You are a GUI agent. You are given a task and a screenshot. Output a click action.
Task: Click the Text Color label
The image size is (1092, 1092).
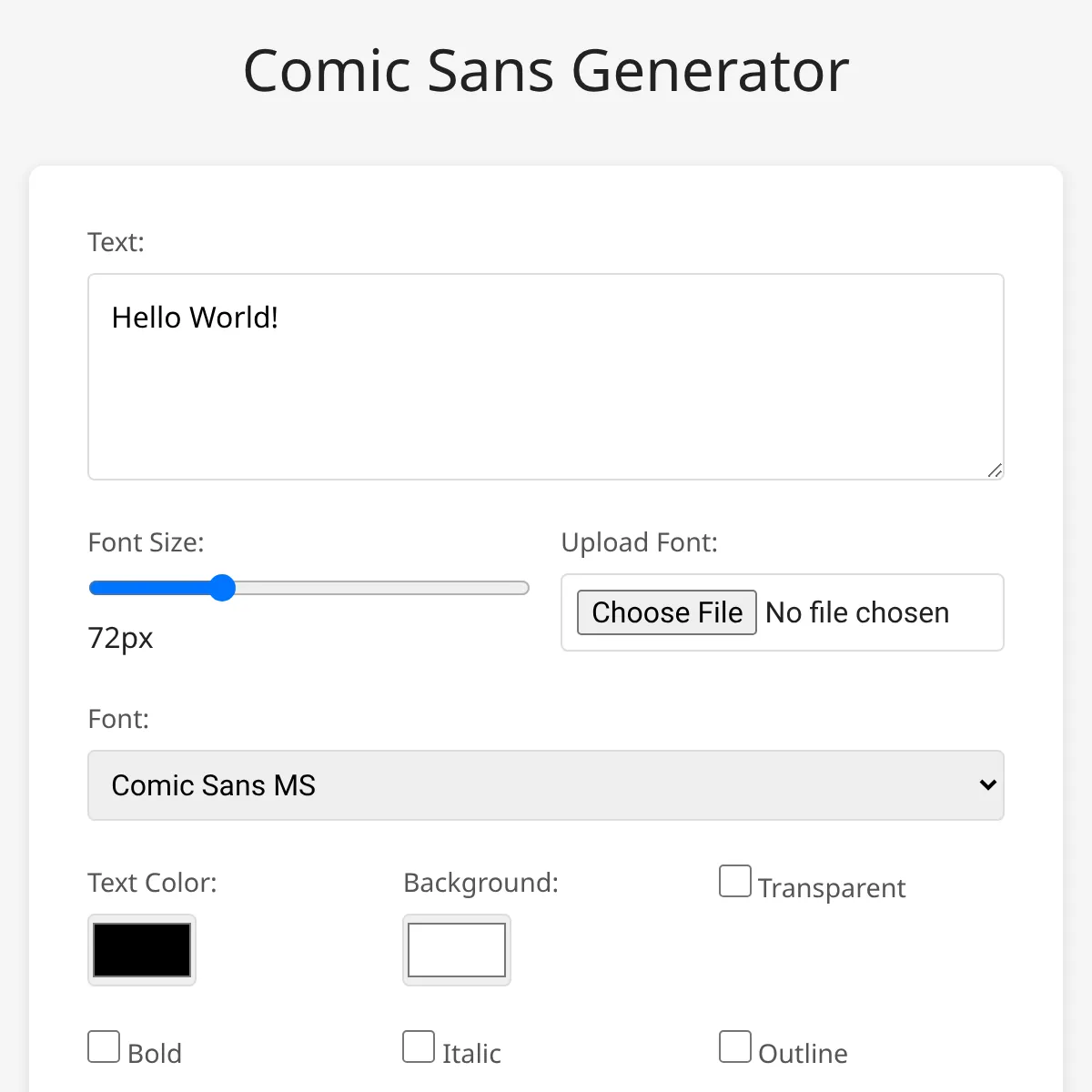click(153, 883)
